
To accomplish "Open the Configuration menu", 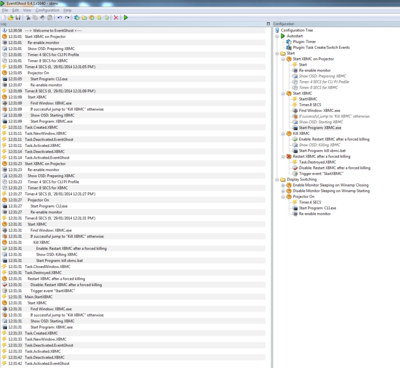I will [47, 10].
